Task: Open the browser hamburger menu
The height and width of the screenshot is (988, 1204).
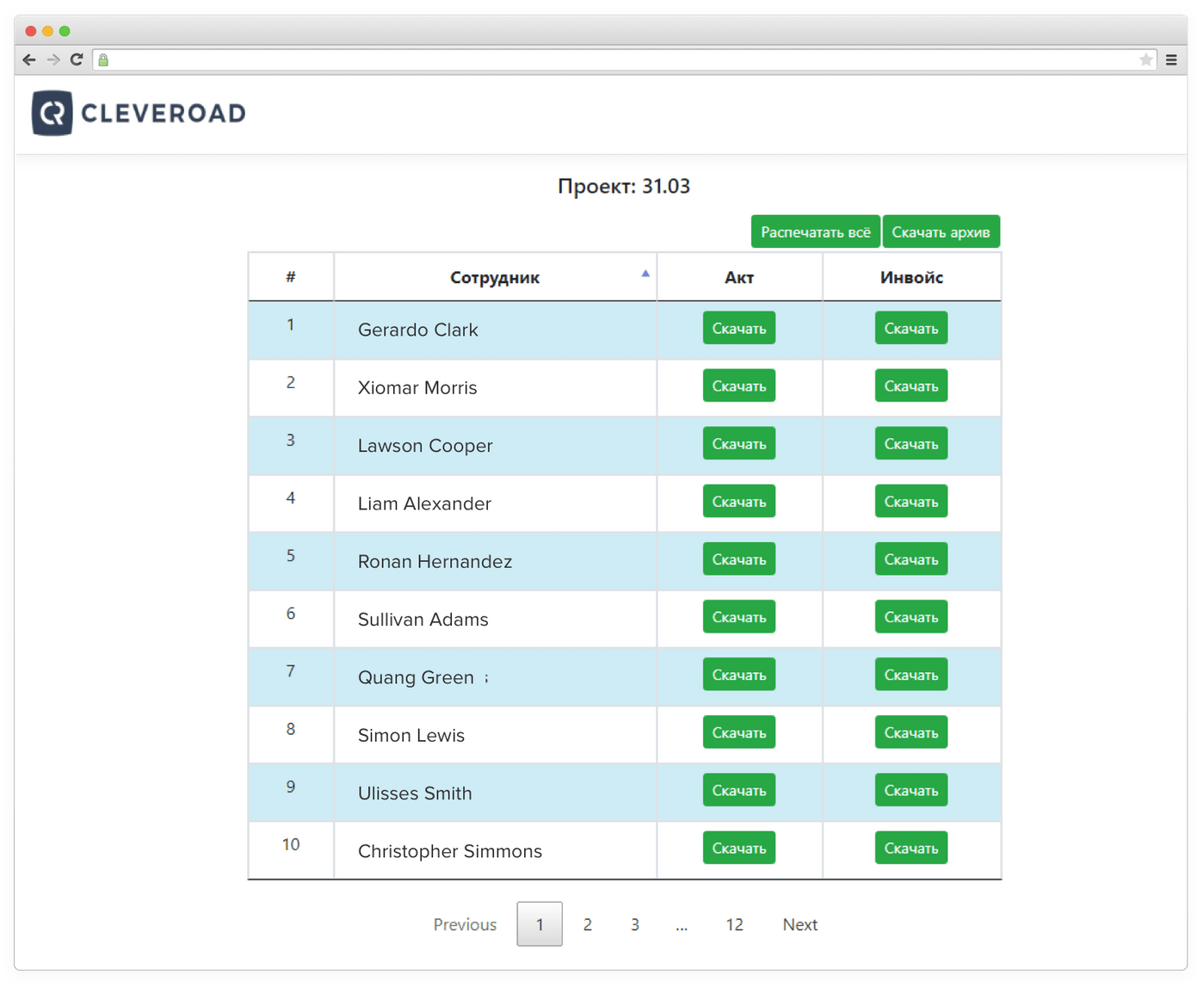Action: 1171,60
